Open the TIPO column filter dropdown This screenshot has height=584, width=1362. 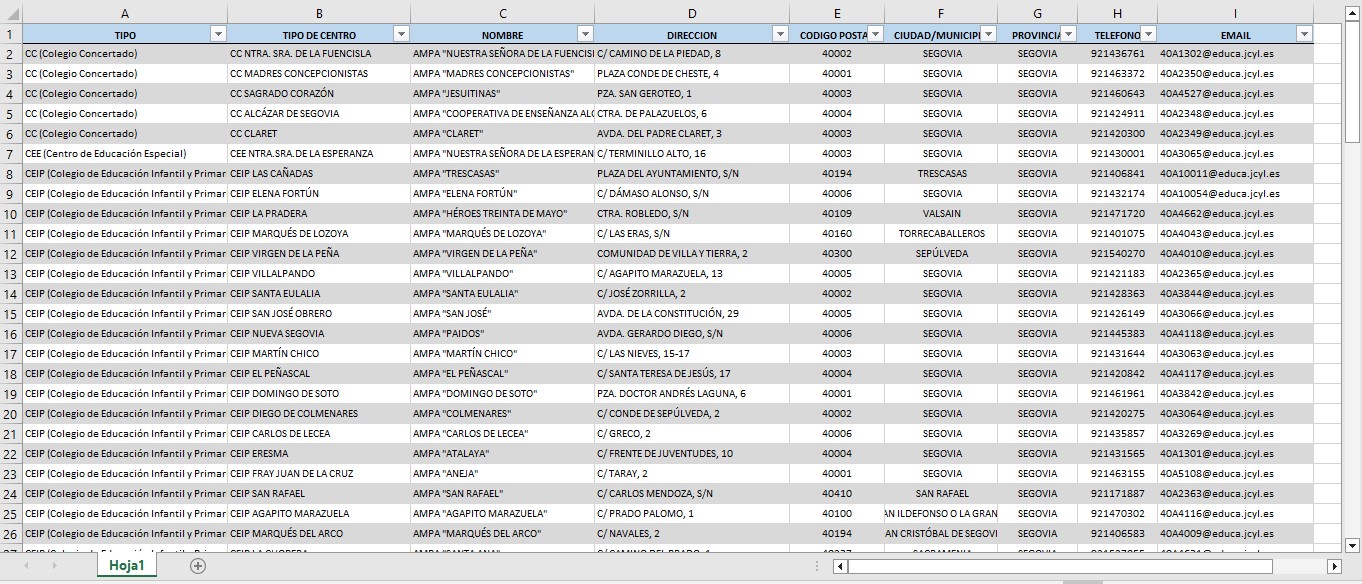(218, 34)
